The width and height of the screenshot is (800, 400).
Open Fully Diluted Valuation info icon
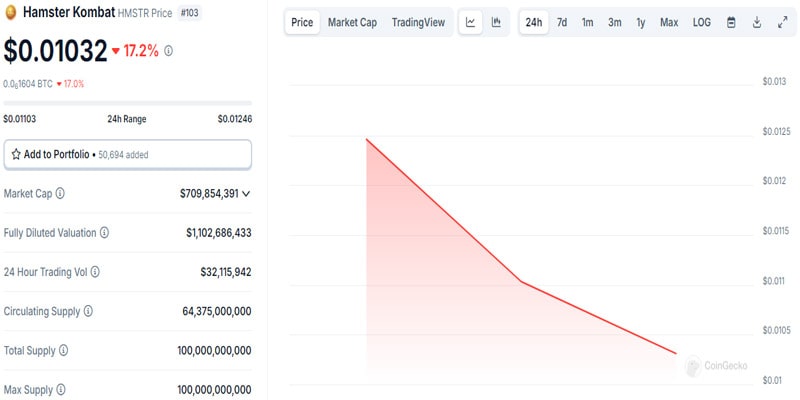tap(104, 233)
